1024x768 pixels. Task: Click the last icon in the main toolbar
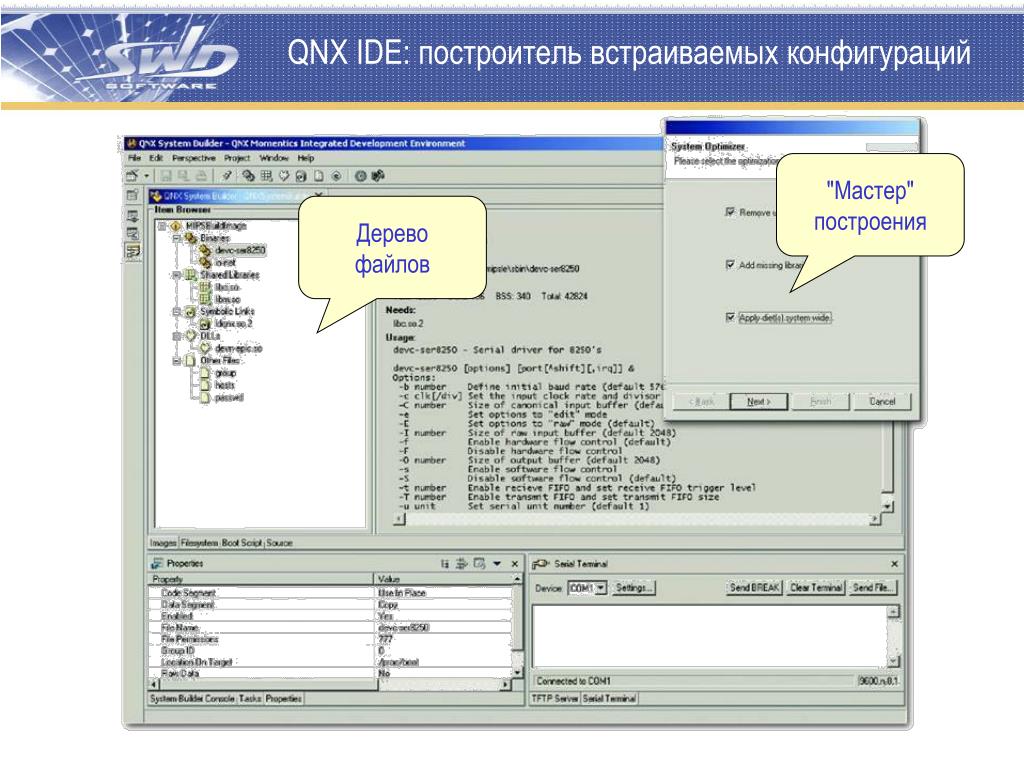(378, 176)
